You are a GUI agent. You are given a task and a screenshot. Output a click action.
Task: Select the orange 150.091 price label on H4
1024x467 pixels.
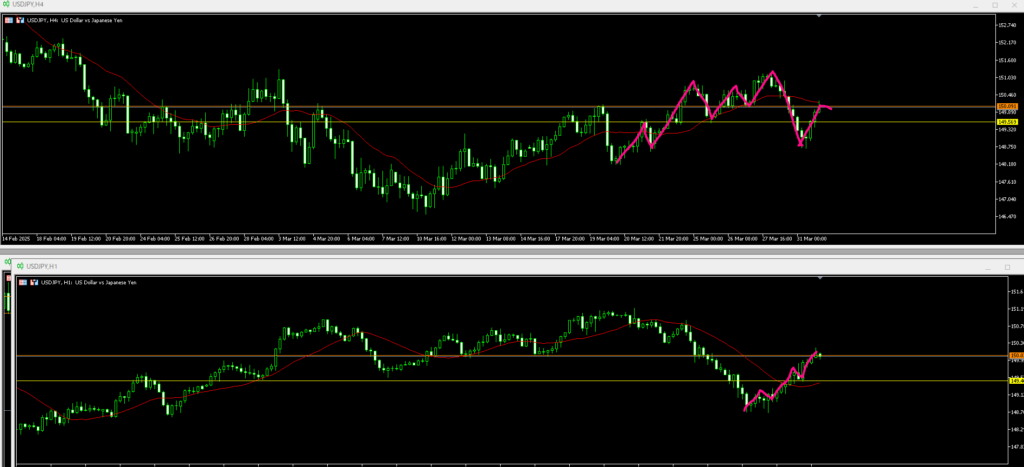(1007, 106)
